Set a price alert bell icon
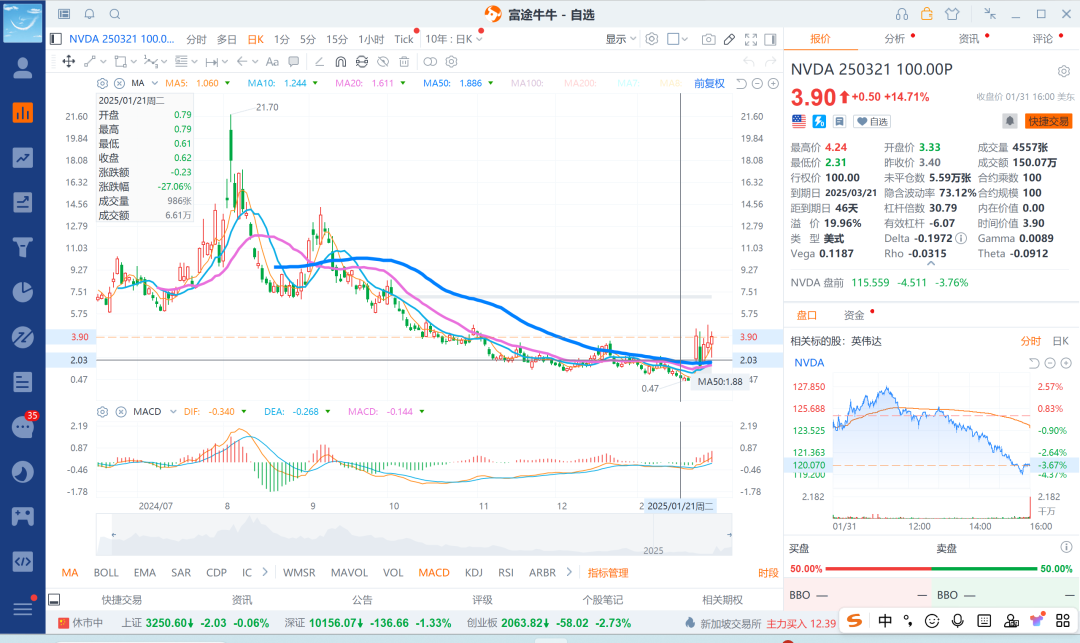 [x=1009, y=121]
